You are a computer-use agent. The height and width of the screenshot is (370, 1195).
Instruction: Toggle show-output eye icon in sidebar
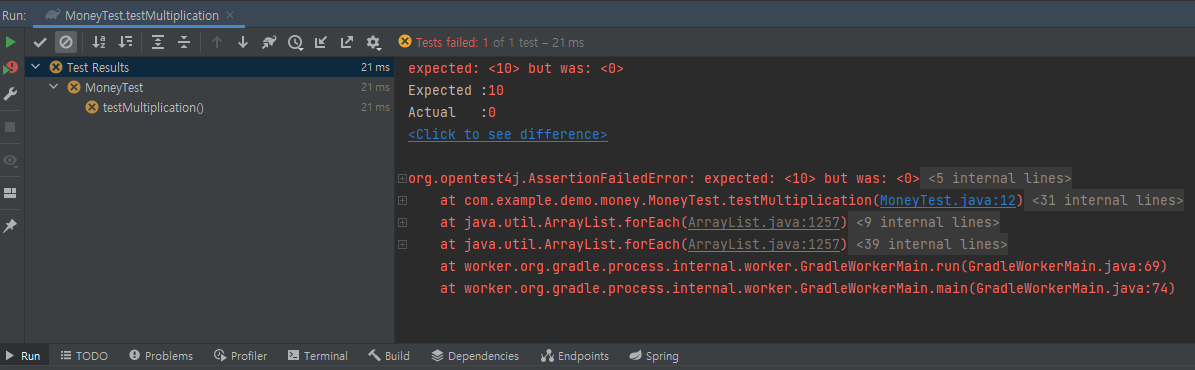(11, 160)
